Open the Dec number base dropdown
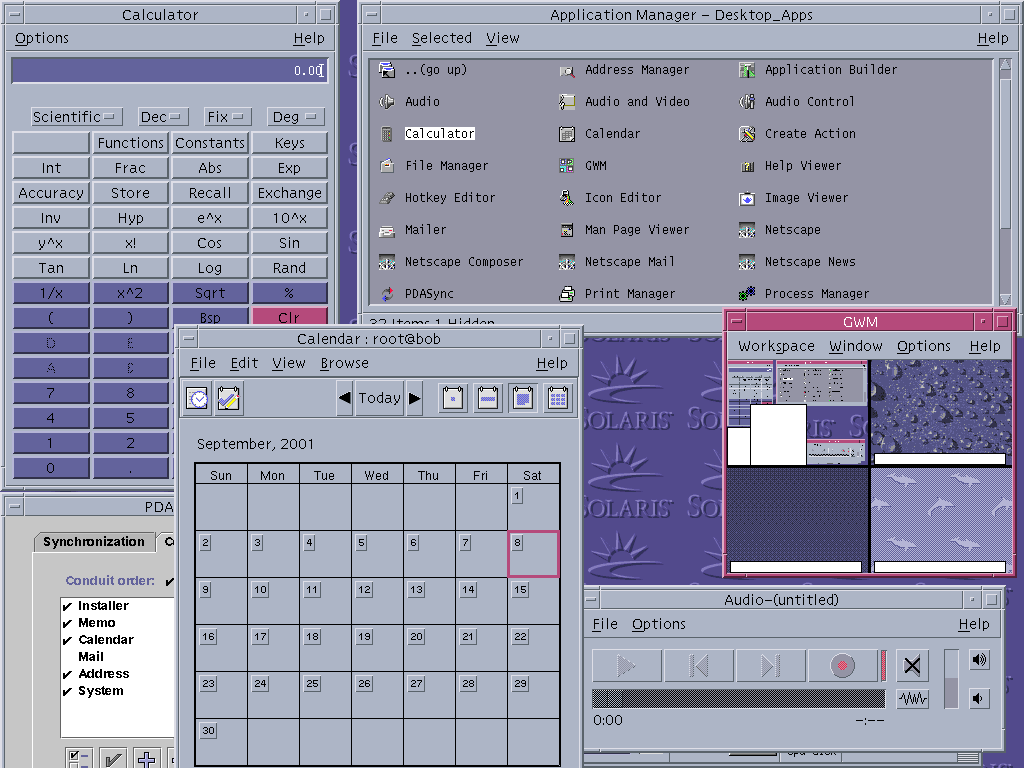Image resolution: width=1024 pixels, height=768 pixels. pos(163,117)
